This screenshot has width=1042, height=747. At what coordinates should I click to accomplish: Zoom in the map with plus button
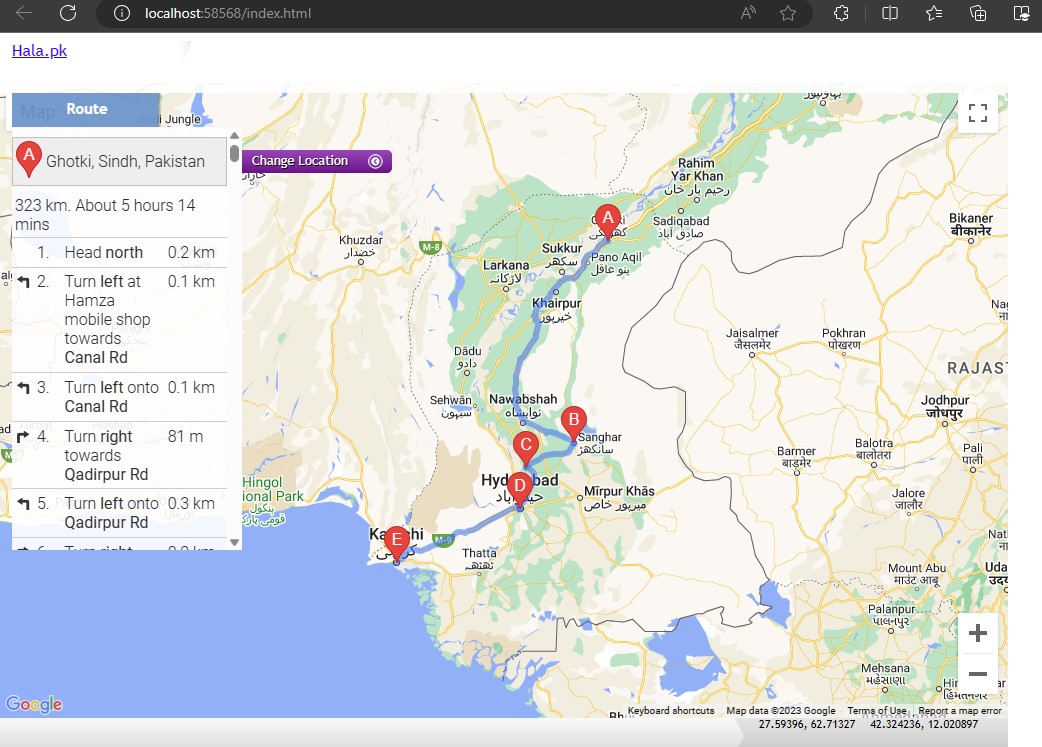978,633
